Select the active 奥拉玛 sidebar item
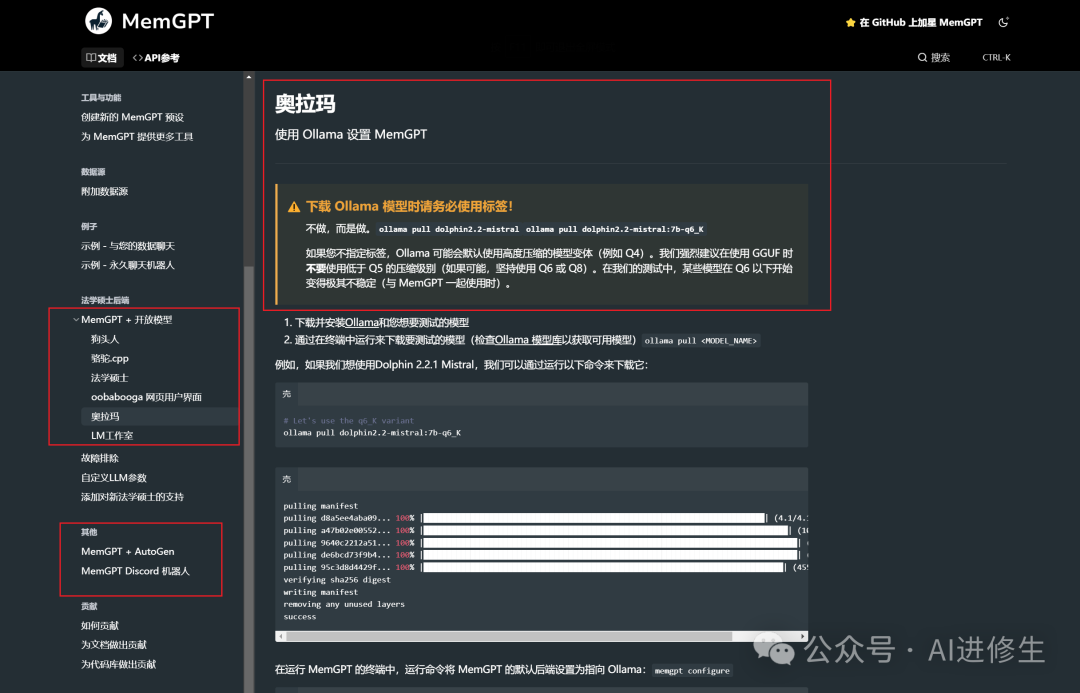 coord(160,416)
